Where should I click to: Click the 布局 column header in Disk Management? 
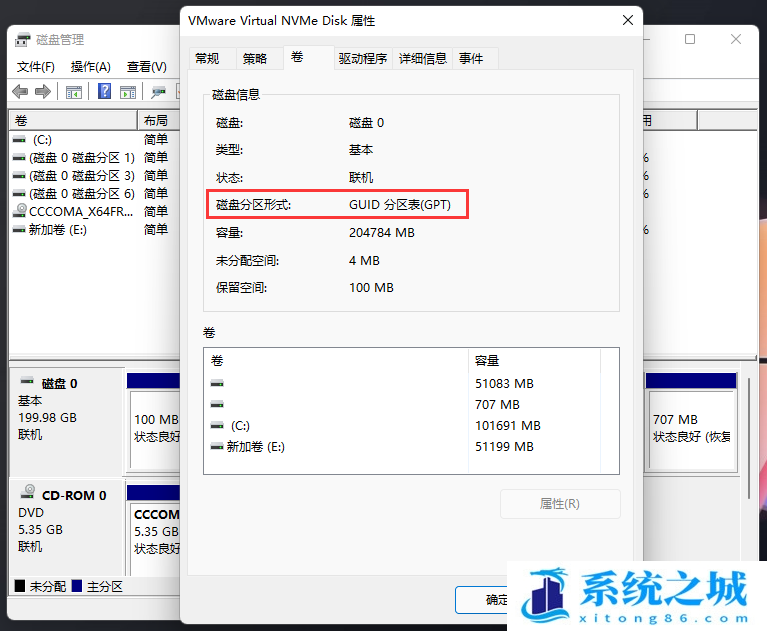(159, 120)
